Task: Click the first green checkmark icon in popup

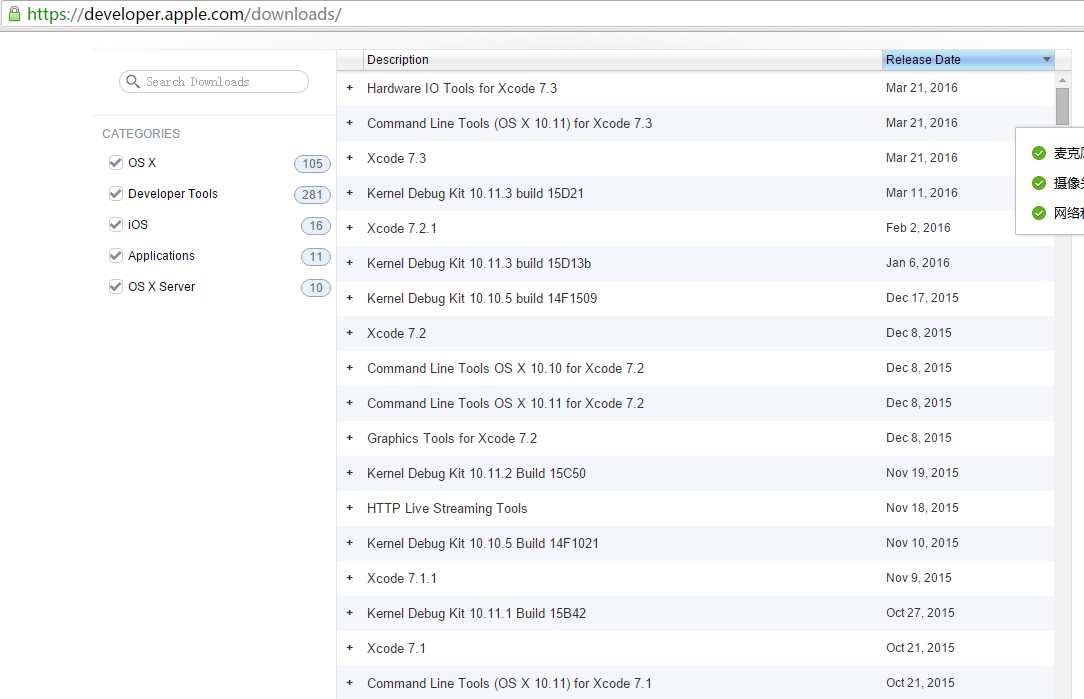Action: 1038,153
